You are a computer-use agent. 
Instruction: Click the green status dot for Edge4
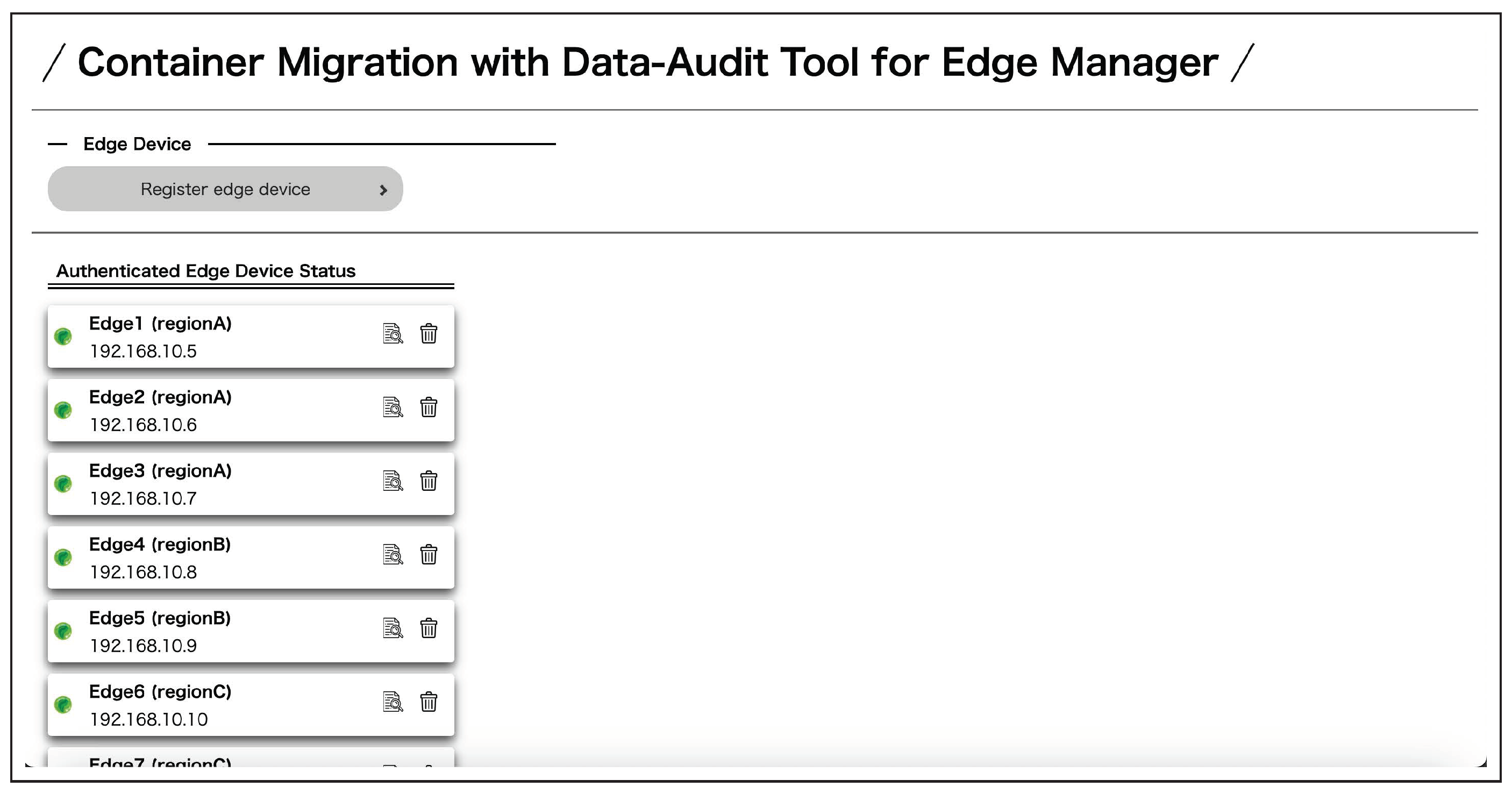63,557
